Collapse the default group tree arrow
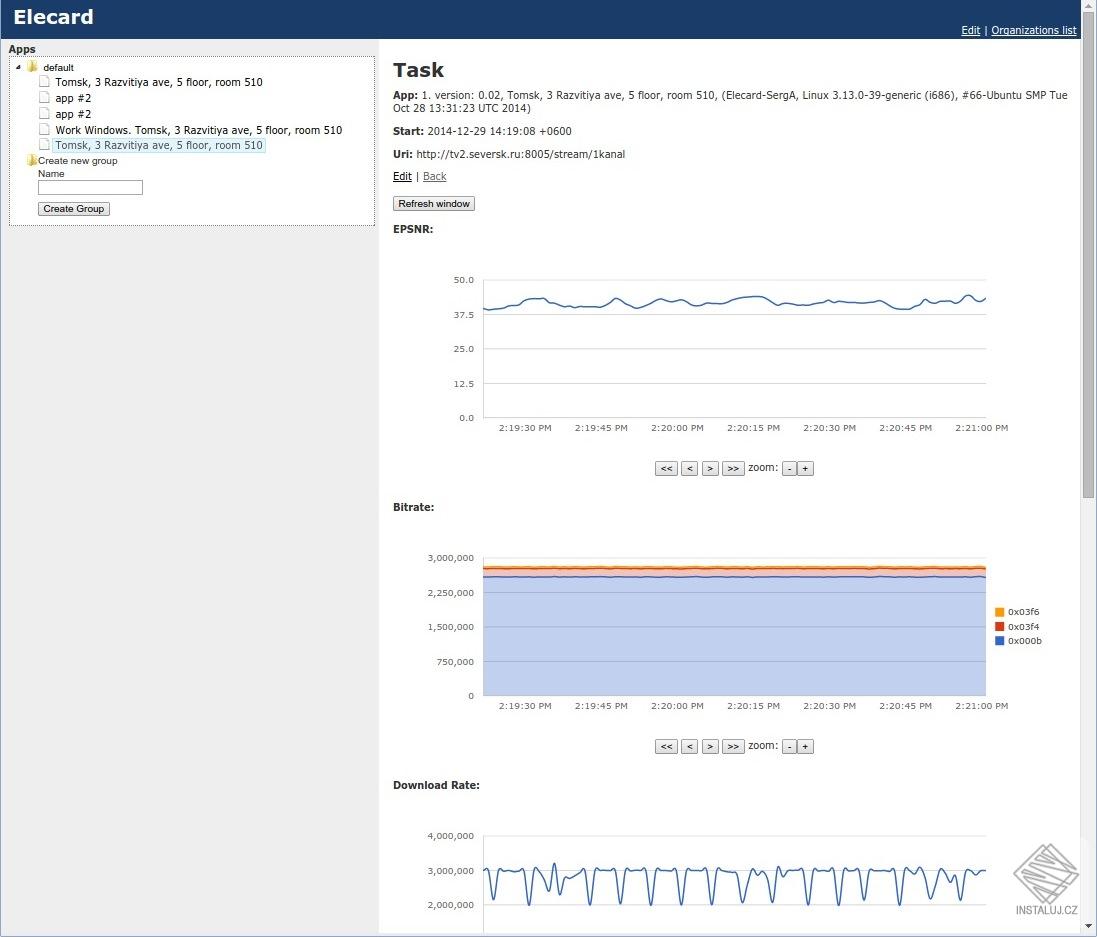The height and width of the screenshot is (937, 1097). (x=19, y=67)
